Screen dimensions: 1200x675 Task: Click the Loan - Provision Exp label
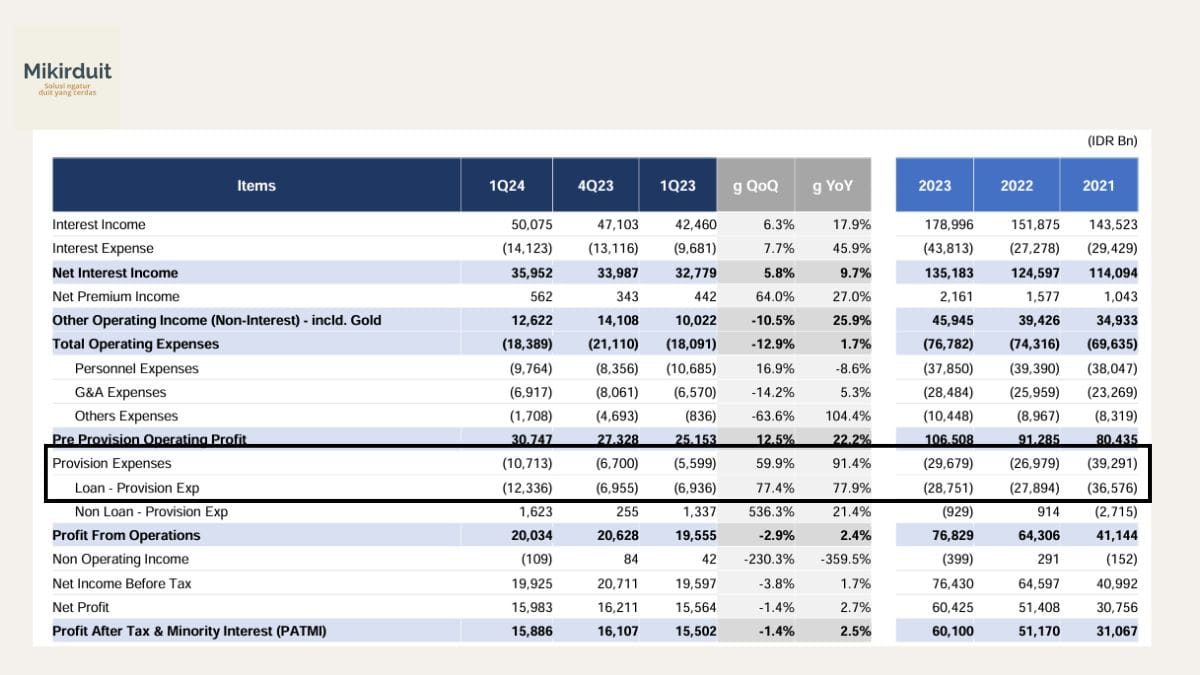pos(137,488)
